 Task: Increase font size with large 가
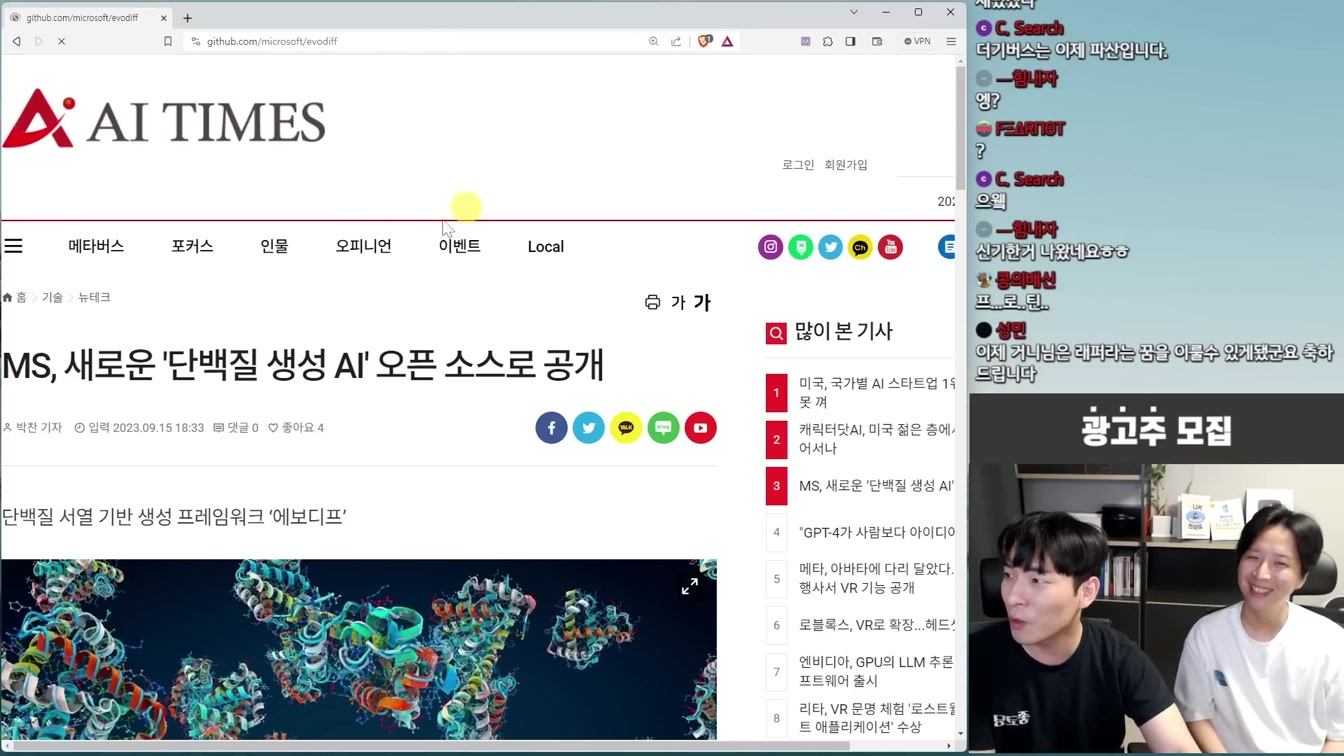pyautogui.click(x=702, y=302)
